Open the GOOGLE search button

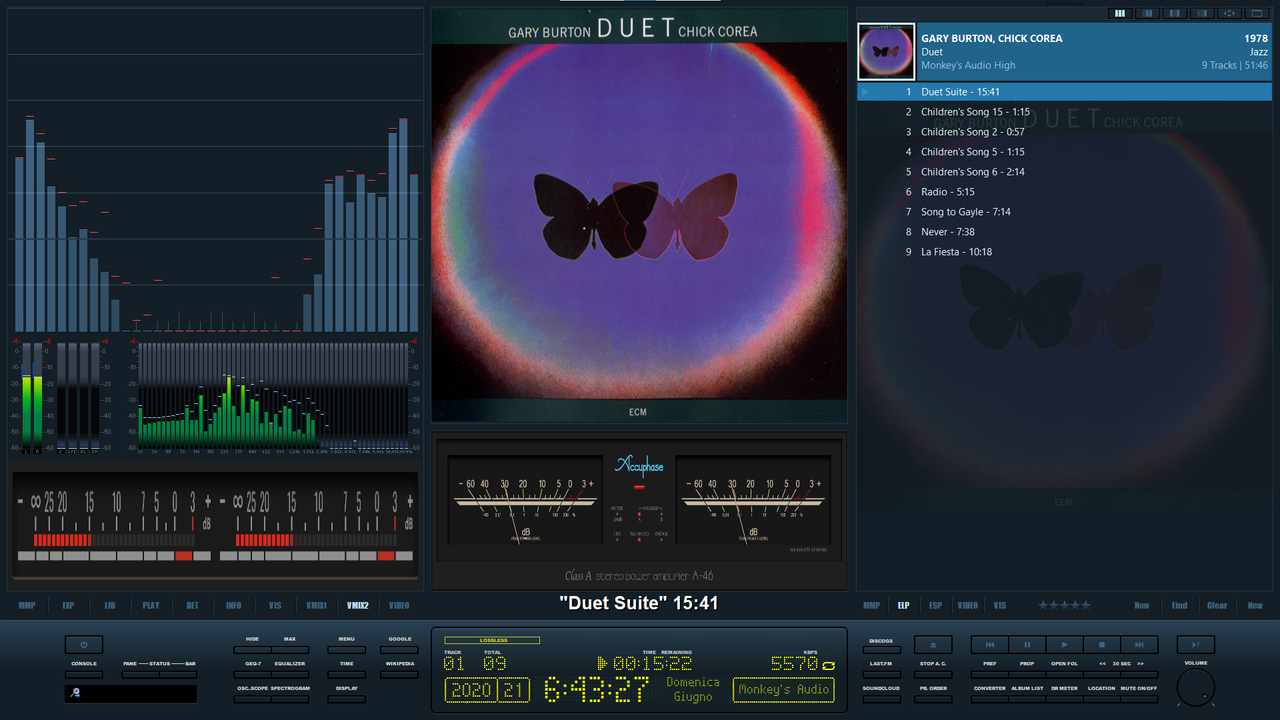pyautogui.click(x=399, y=650)
